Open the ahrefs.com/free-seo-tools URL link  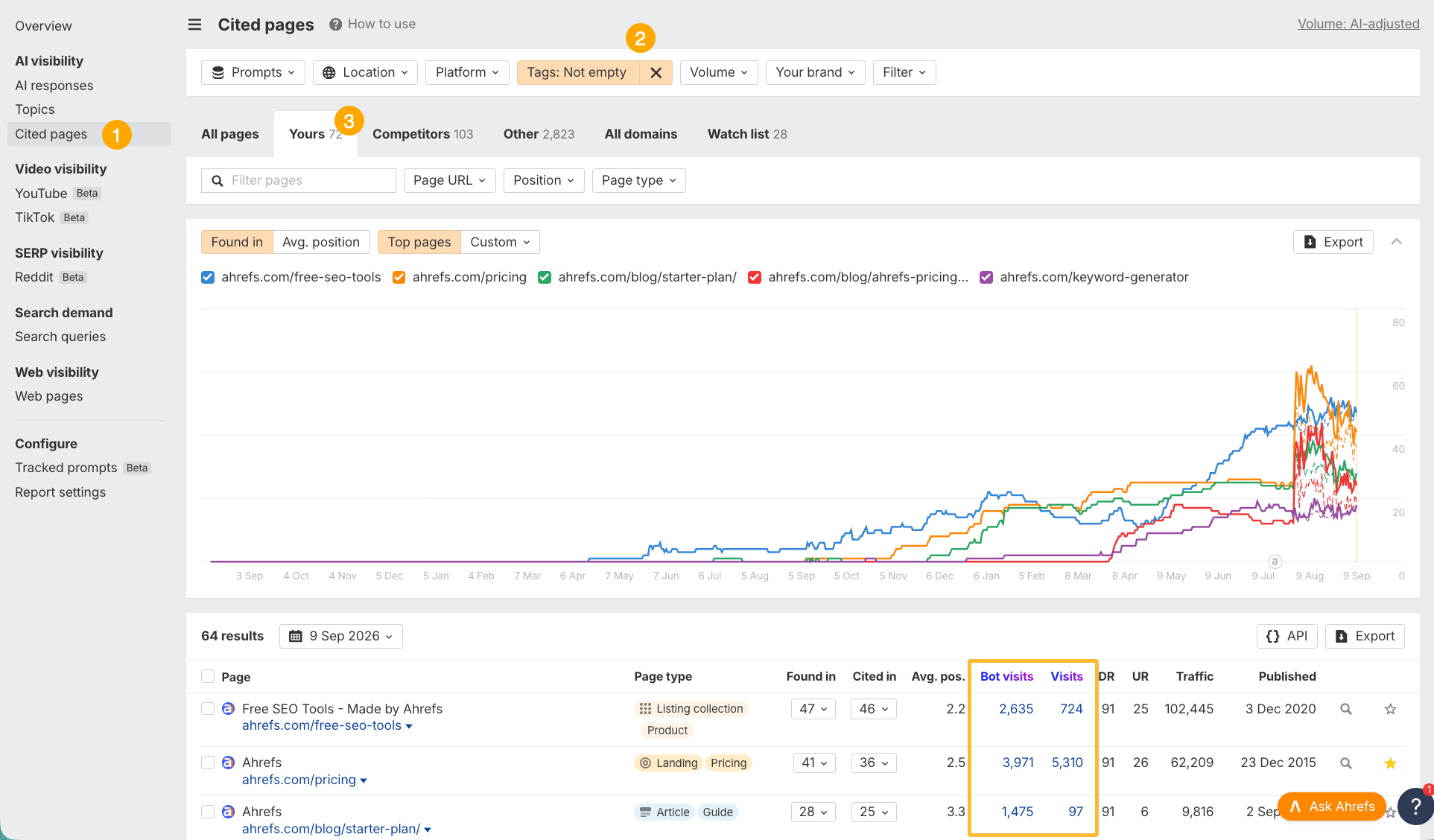(322, 725)
